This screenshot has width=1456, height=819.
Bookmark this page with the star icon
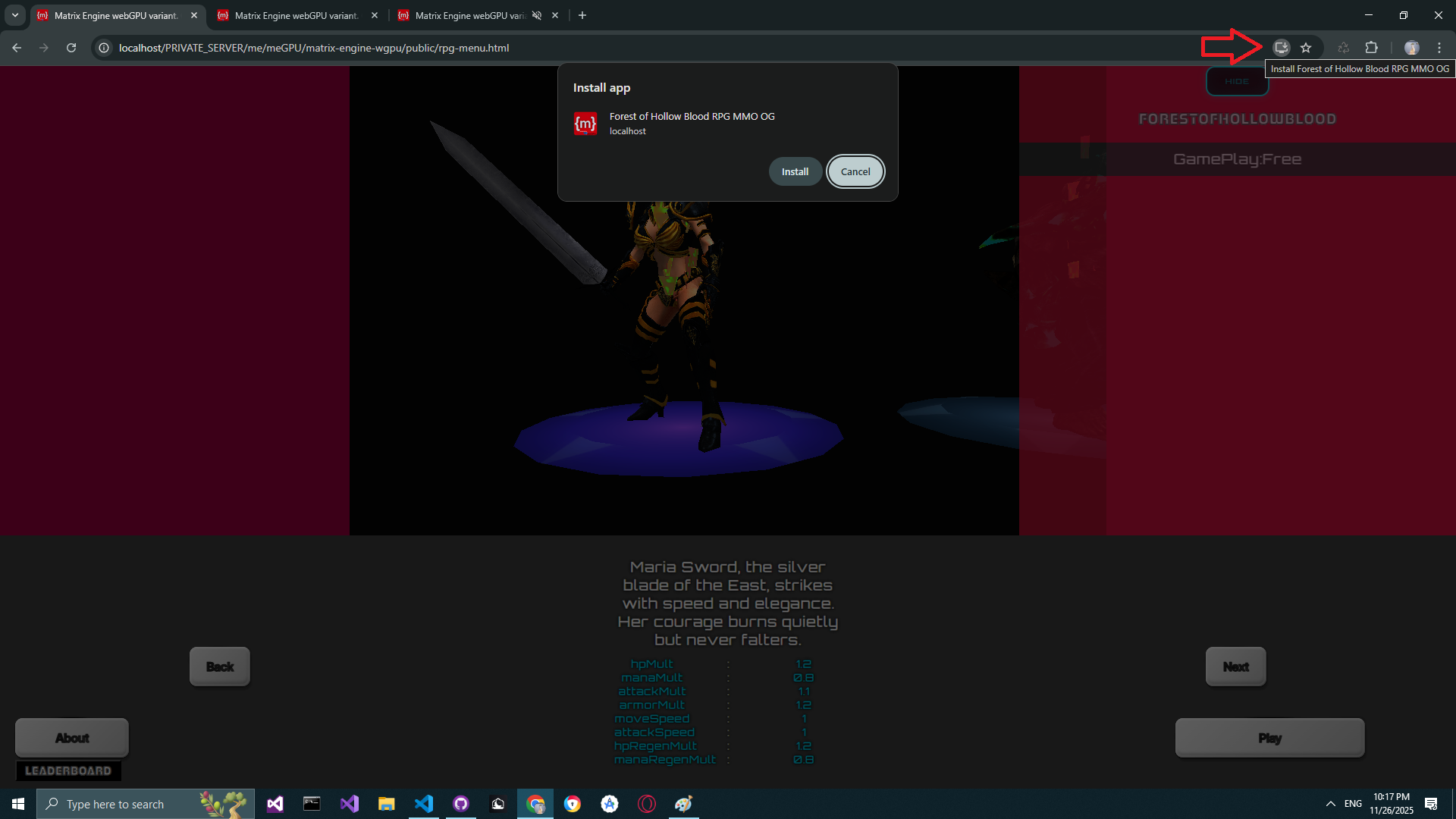coord(1306,48)
